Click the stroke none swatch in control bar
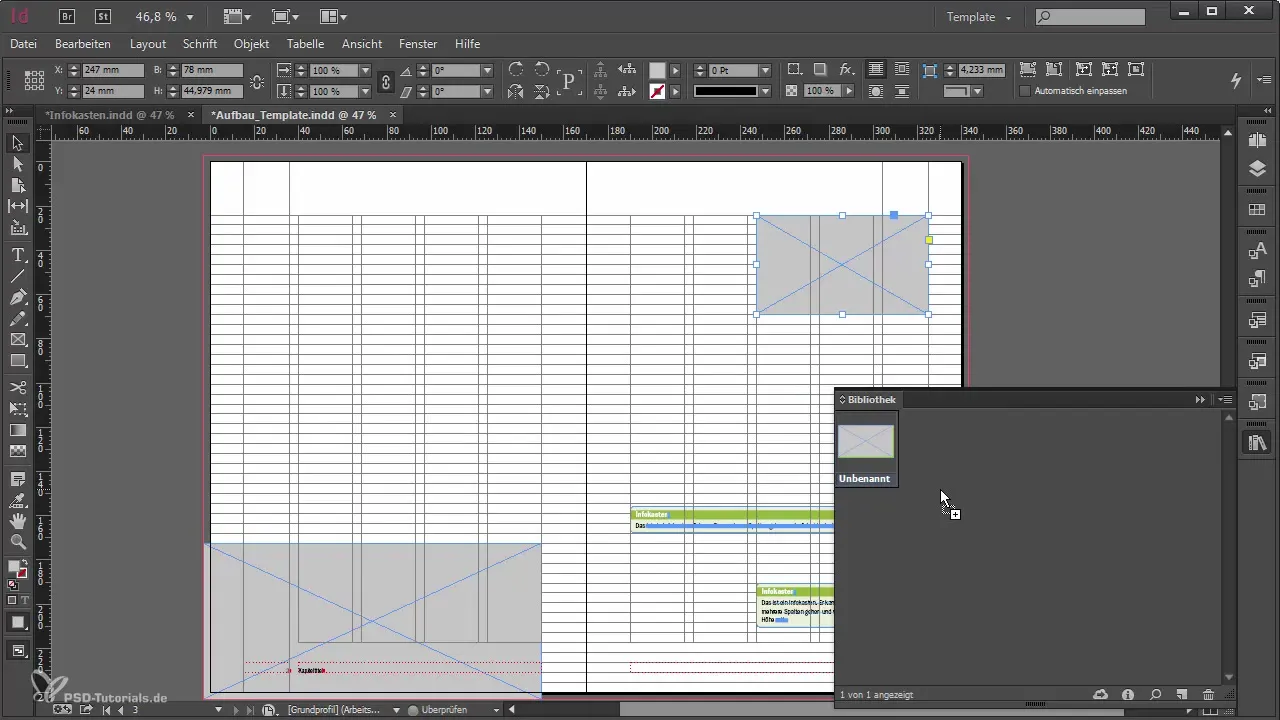 [657, 91]
